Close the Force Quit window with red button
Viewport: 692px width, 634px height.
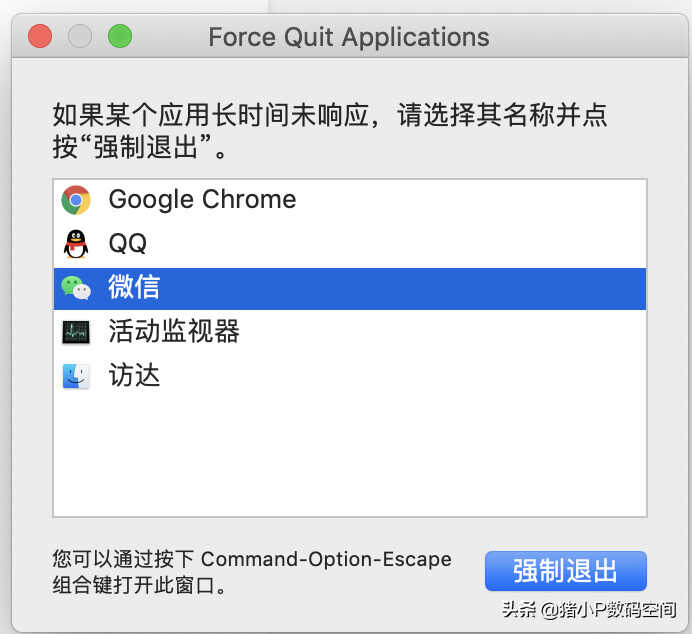click(x=40, y=38)
